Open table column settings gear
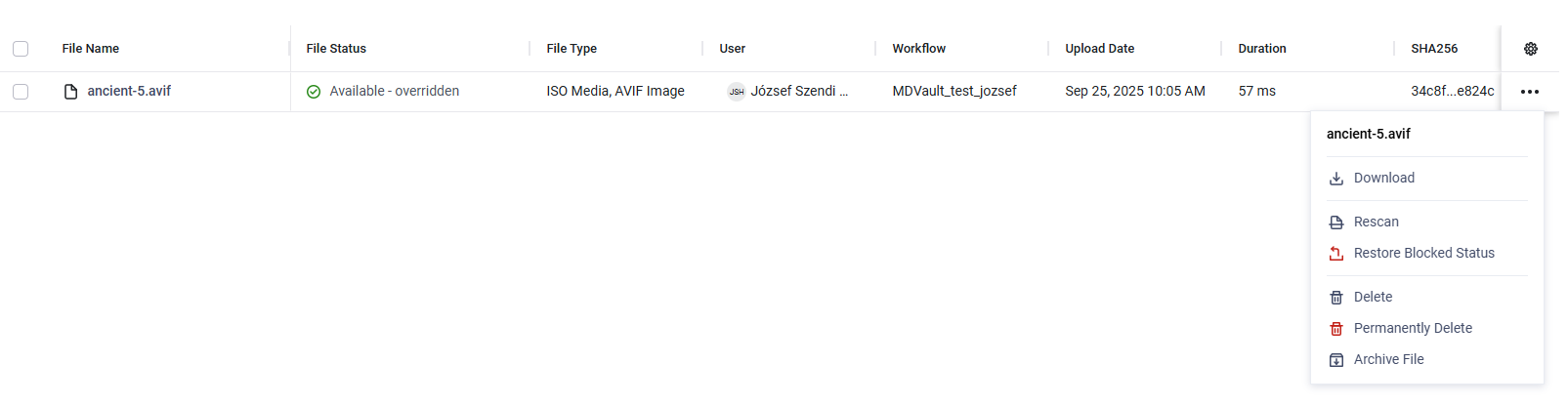The image size is (1568, 405). click(1530, 49)
